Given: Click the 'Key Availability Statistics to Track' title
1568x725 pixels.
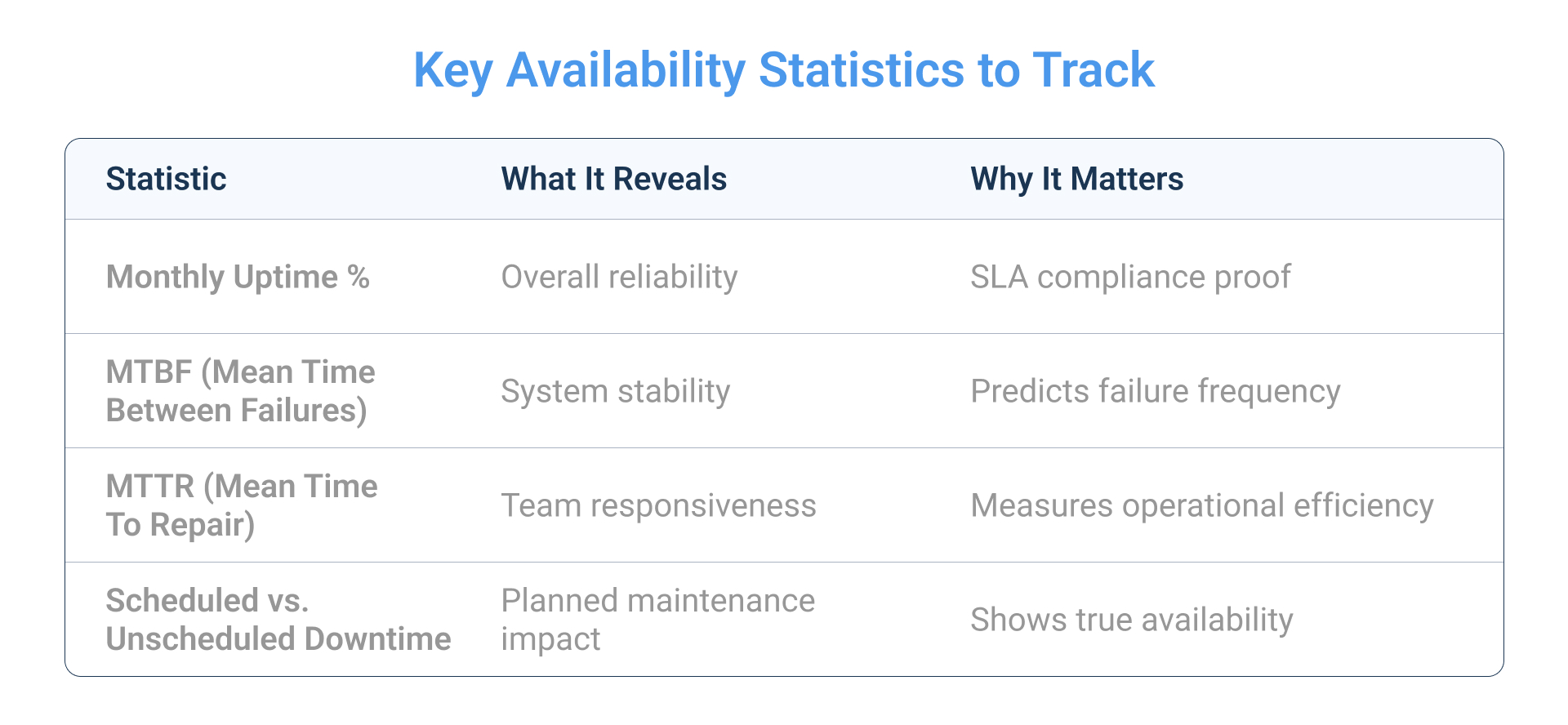Looking at the screenshot, I should pyautogui.click(x=783, y=70).
